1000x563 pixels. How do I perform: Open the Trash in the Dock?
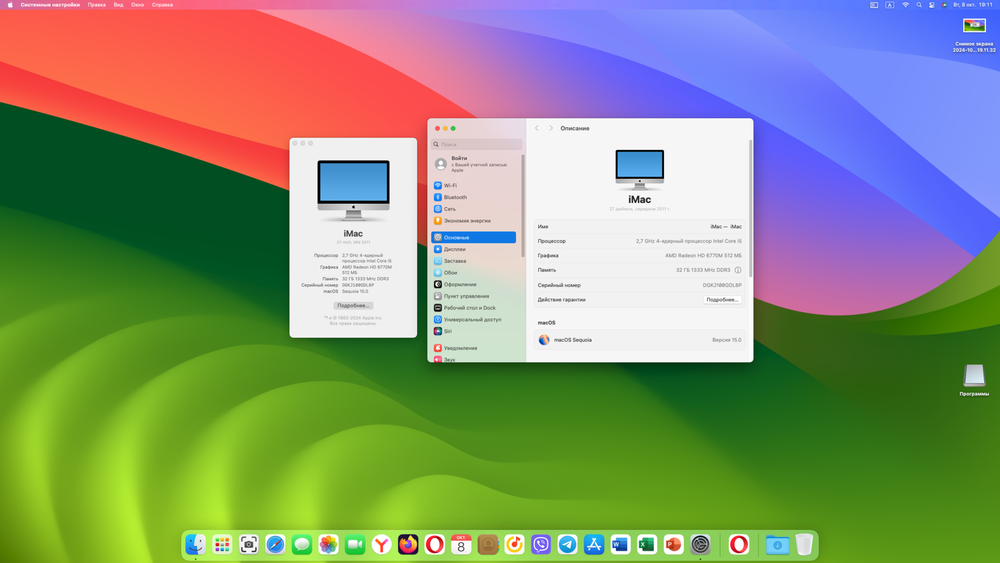point(804,545)
